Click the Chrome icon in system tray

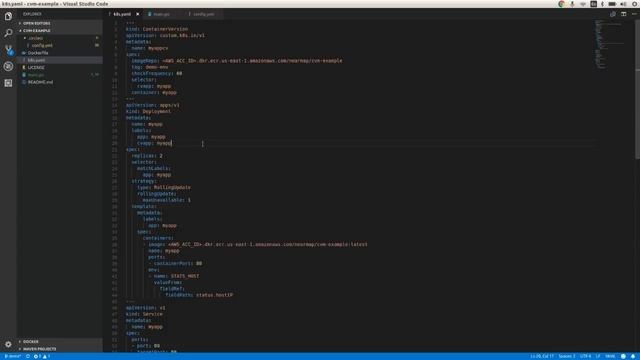561,4
